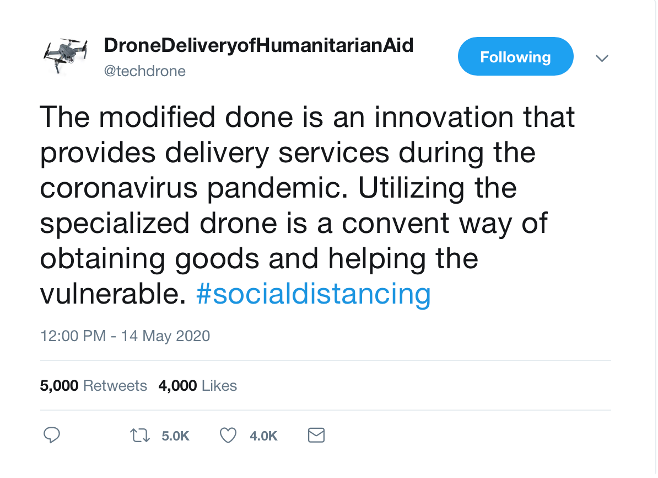Click the 5.0K retweet count
This screenshot has height=478, width=658.
[175, 436]
